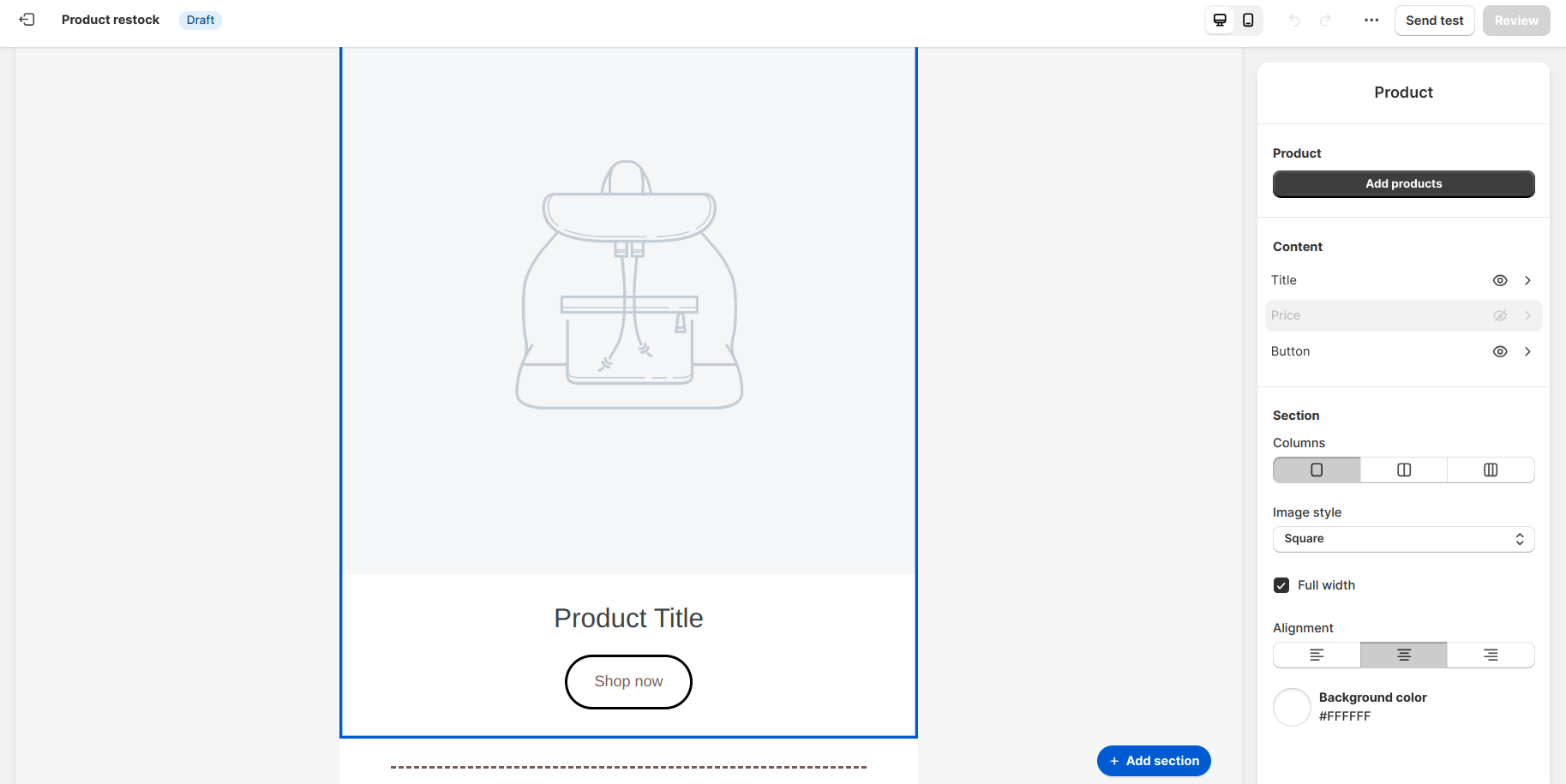The width and height of the screenshot is (1566, 784).
Task: Select the two column layout
Action: pyautogui.click(x=1403, y=470)
